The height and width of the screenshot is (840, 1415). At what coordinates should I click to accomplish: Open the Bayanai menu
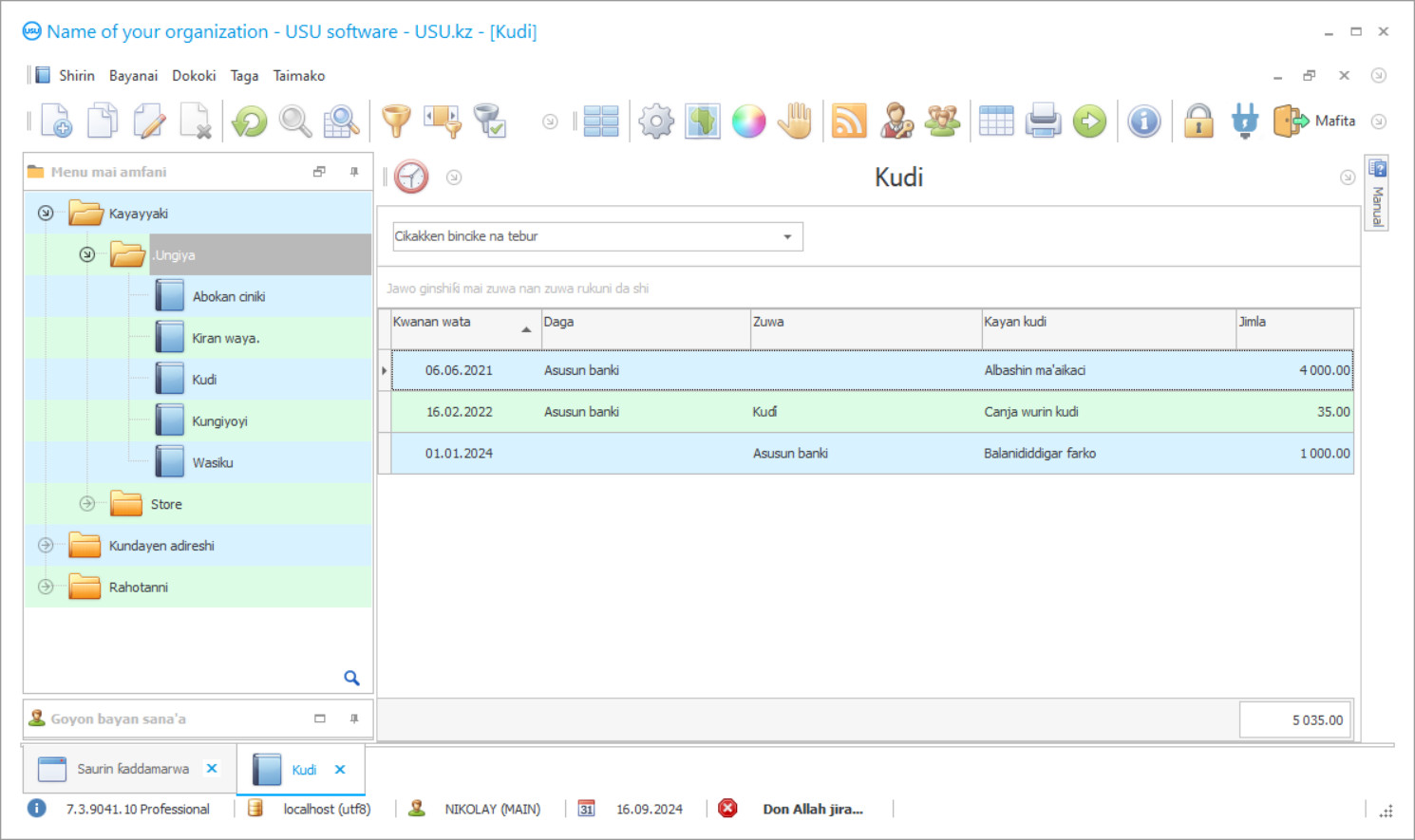tap(133, 76)
